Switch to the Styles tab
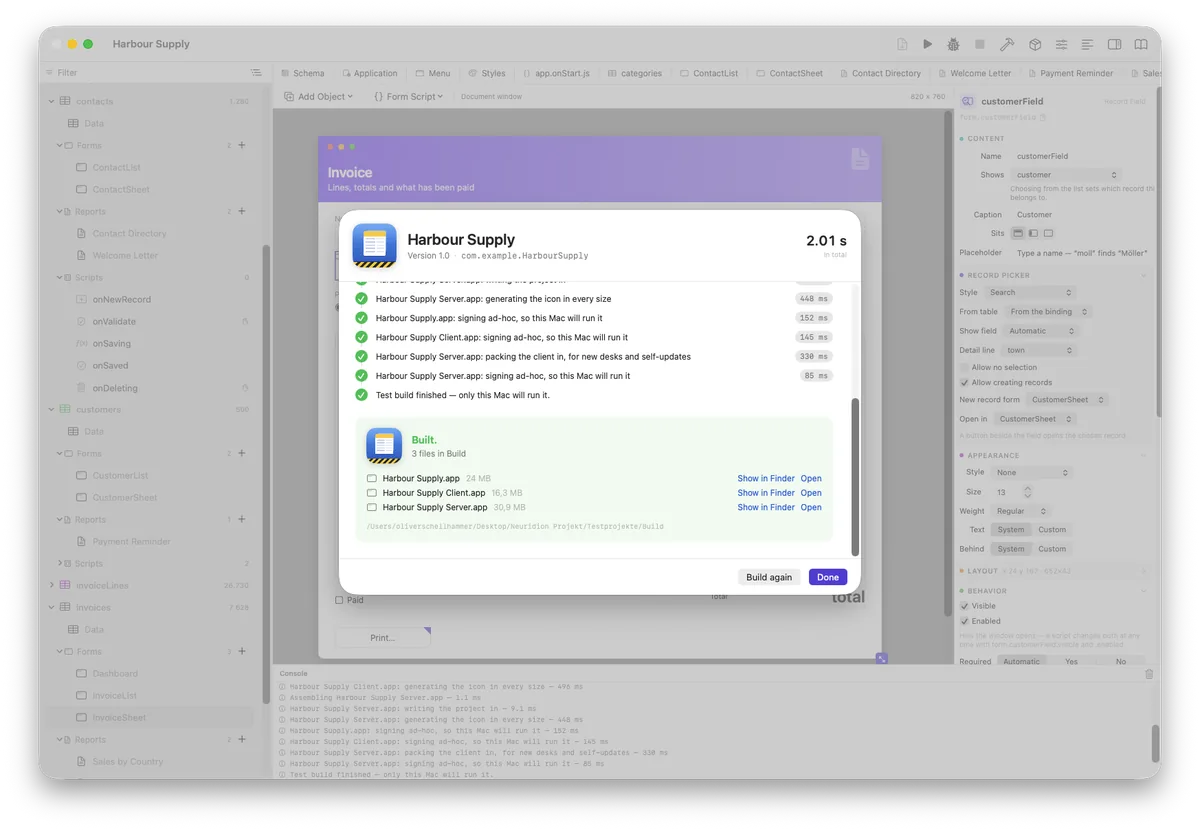1200x830 pixels. pyautogui.click(x=487, y=73)
